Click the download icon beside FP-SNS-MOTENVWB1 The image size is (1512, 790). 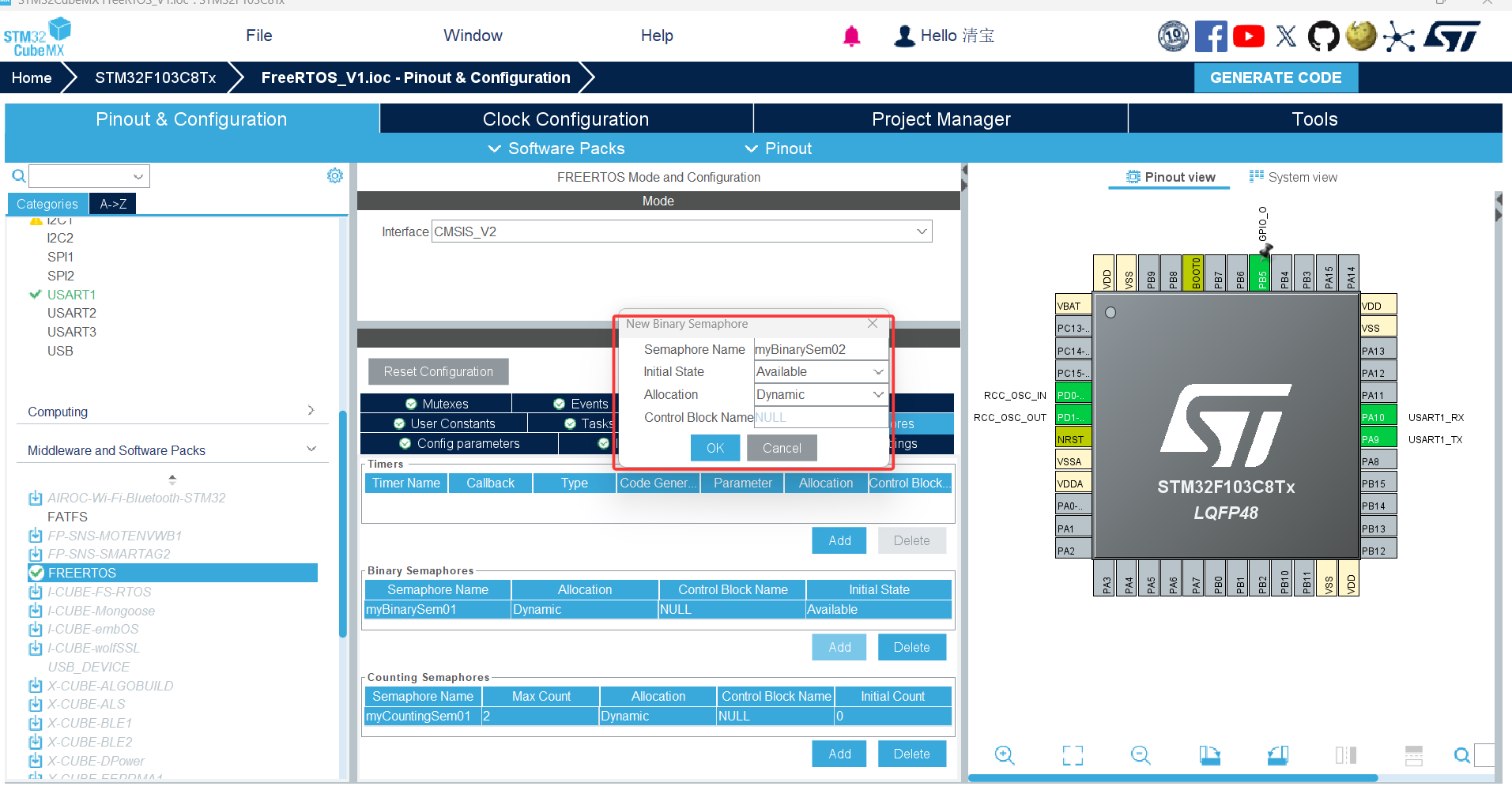pyautogui.click(x=36, y=536)
